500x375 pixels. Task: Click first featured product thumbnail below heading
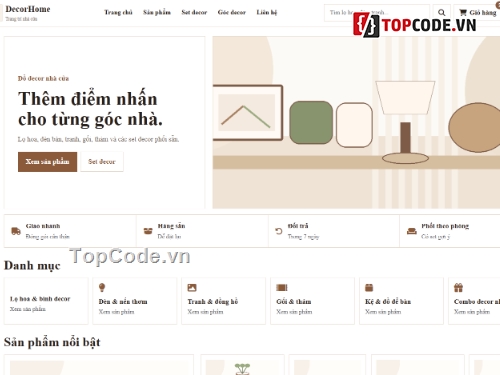coord(99,368)
